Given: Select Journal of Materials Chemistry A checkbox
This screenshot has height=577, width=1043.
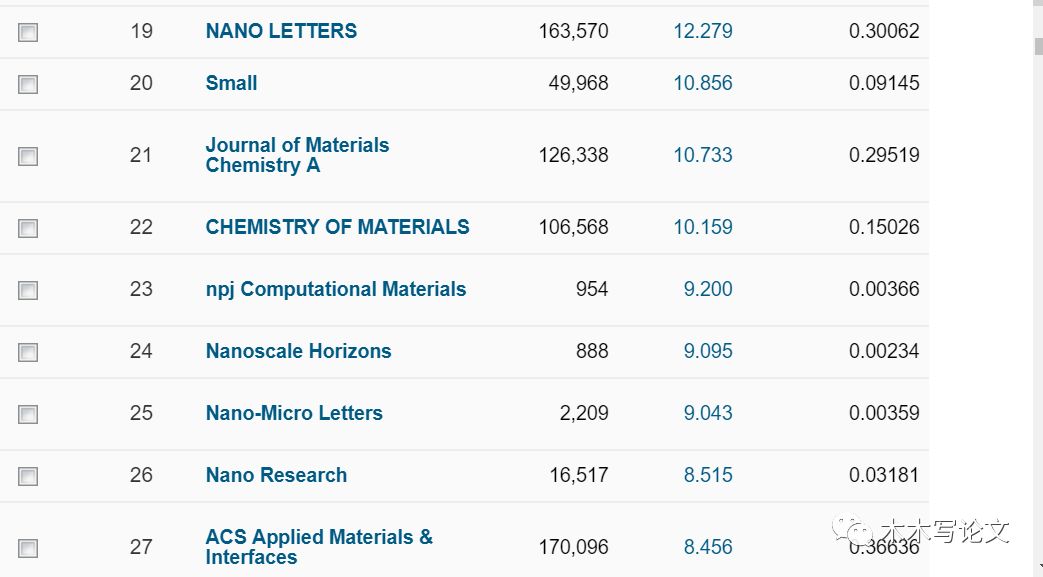Looking at the screenshot, I should 28,156.
